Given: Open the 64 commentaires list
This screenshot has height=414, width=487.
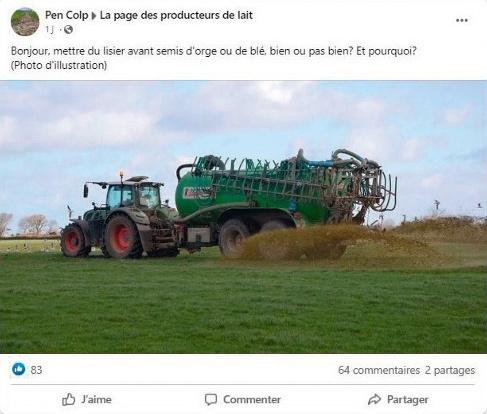Looking at the screenshot, I should [379, 370].
